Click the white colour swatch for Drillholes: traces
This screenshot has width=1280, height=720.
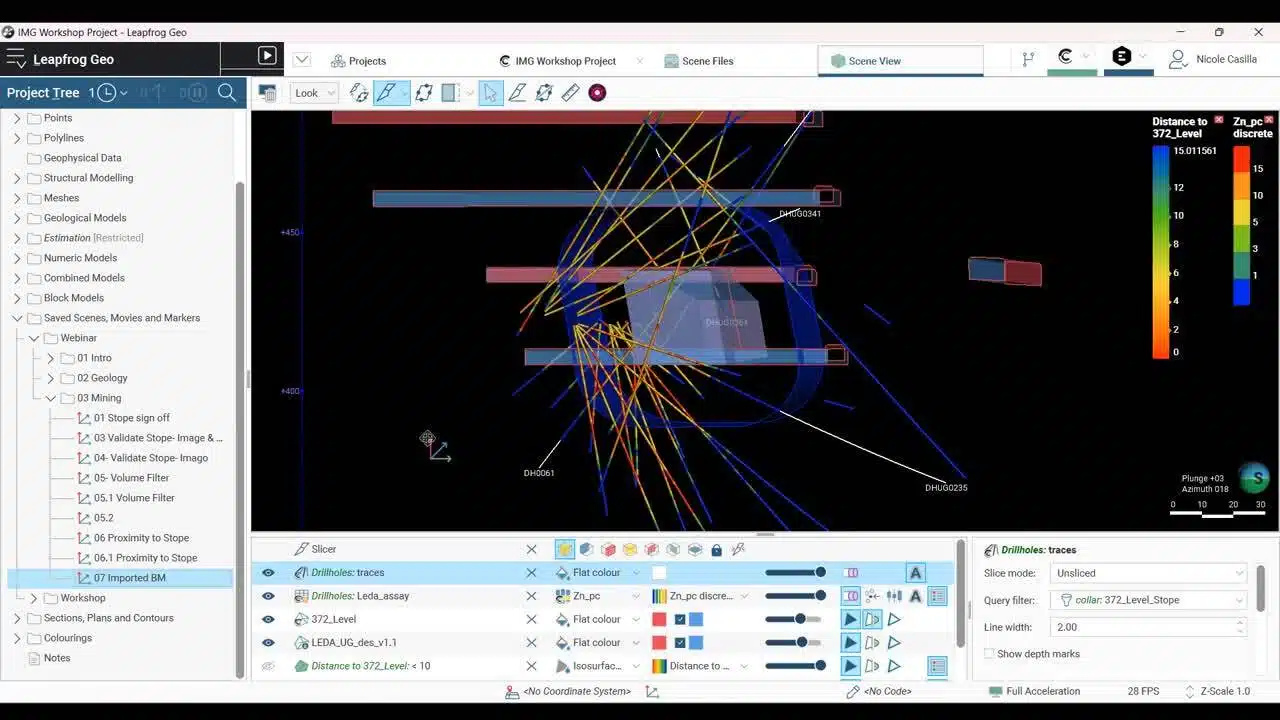(659, 573)
